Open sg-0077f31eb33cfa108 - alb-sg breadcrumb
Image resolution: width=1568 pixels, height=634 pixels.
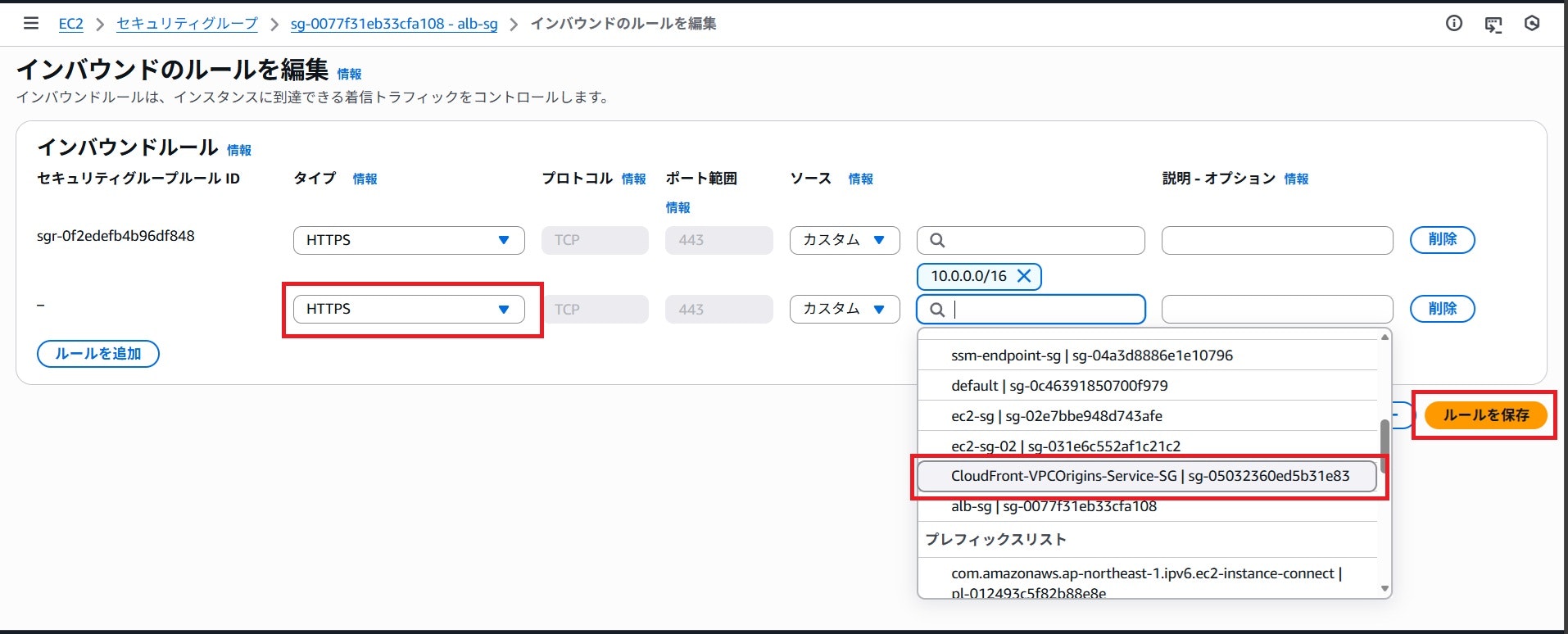click(x=394, y=24)
